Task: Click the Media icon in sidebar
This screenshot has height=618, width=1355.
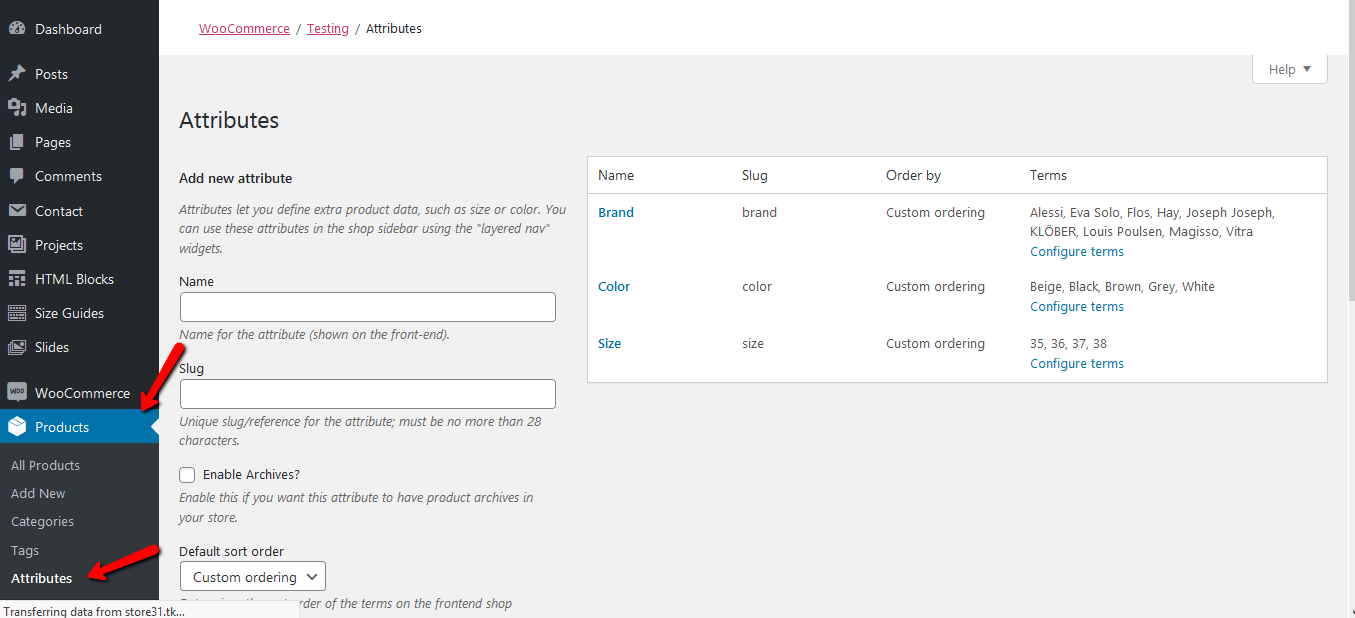Action: point(17,108)
